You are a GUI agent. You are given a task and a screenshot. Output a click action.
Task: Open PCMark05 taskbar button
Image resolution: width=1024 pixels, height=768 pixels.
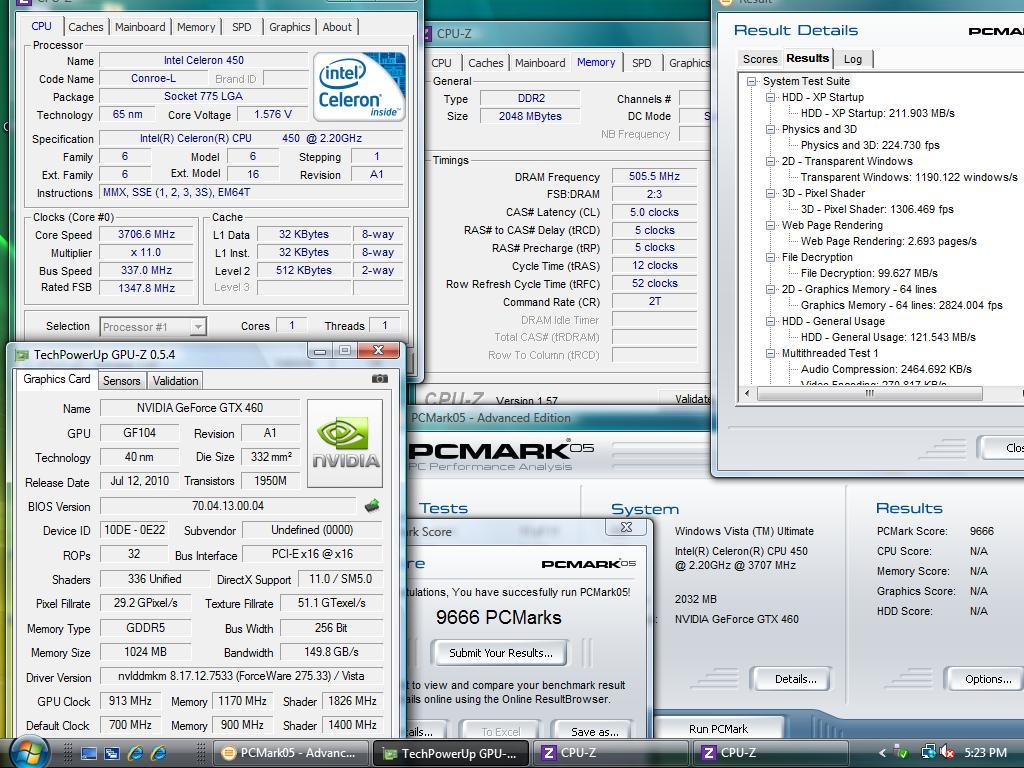(x=291, y=753)
